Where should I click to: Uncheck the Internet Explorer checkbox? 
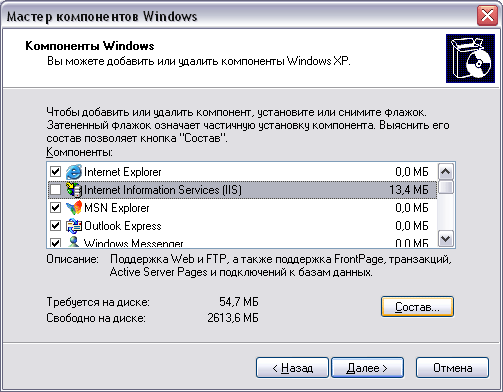[x=55, y=172]
